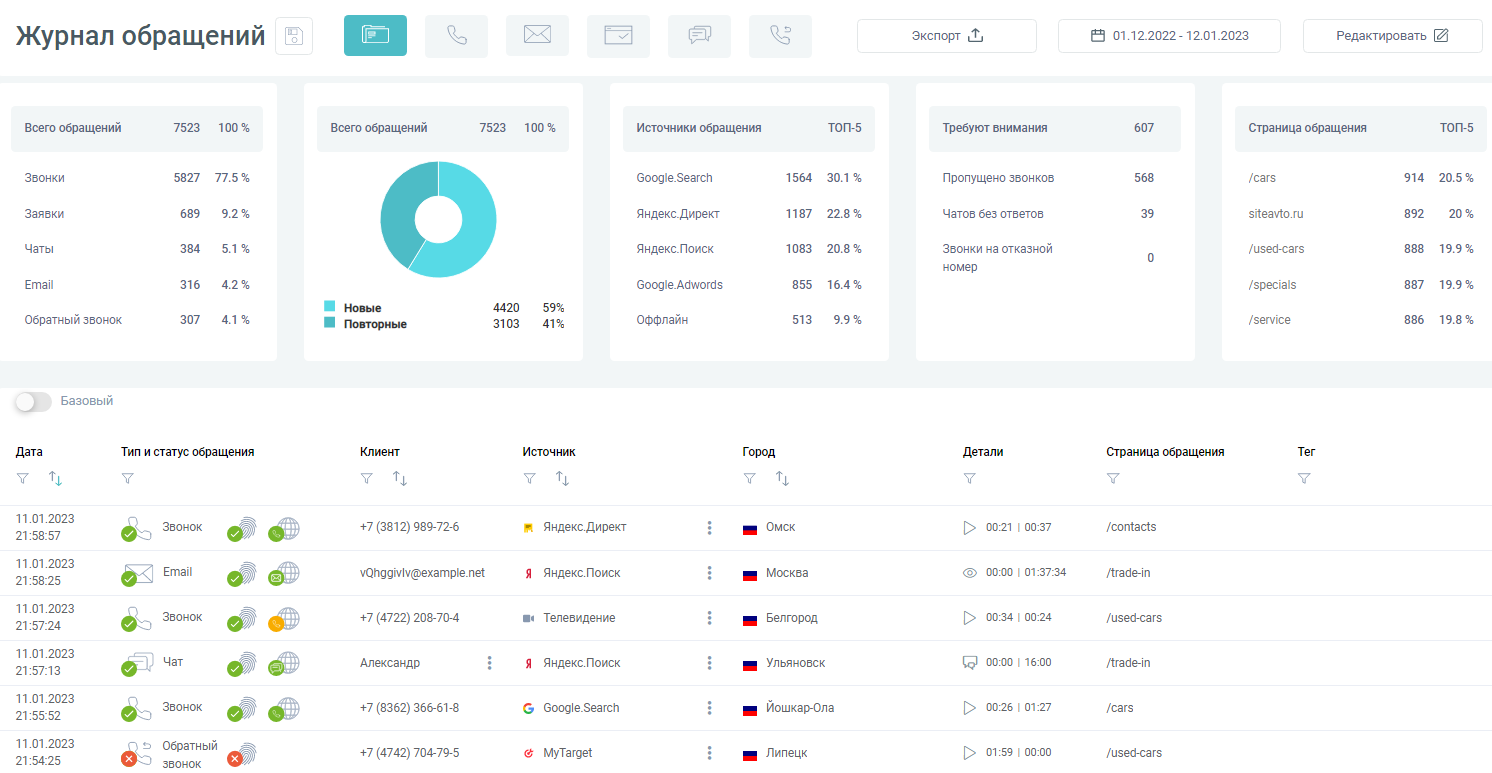Open three-dot menu next to Александр
Image resolution: width=1492 pixels, height=773 pixels.
point(489,663)
